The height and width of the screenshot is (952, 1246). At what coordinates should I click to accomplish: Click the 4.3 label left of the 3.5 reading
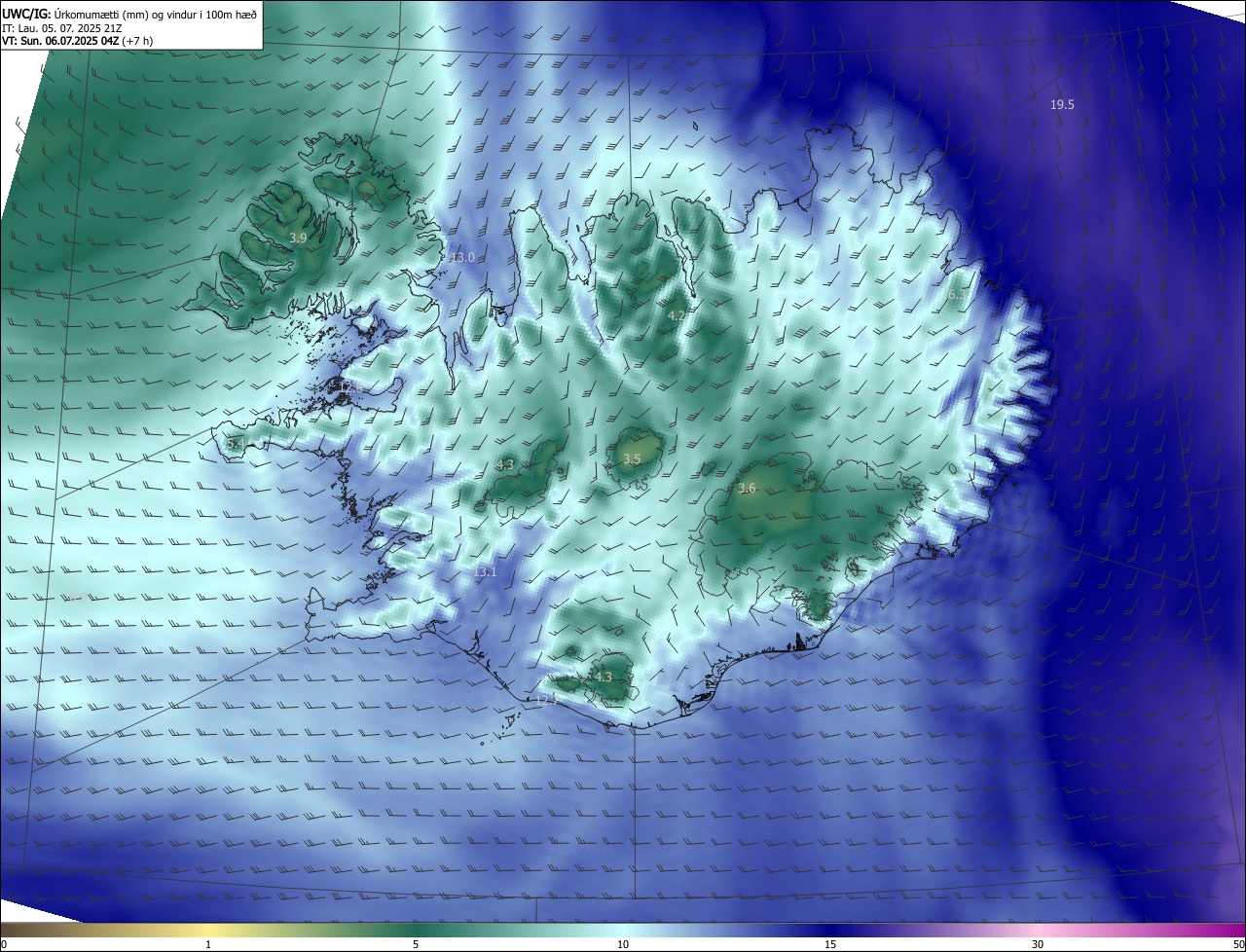point(504,465)
